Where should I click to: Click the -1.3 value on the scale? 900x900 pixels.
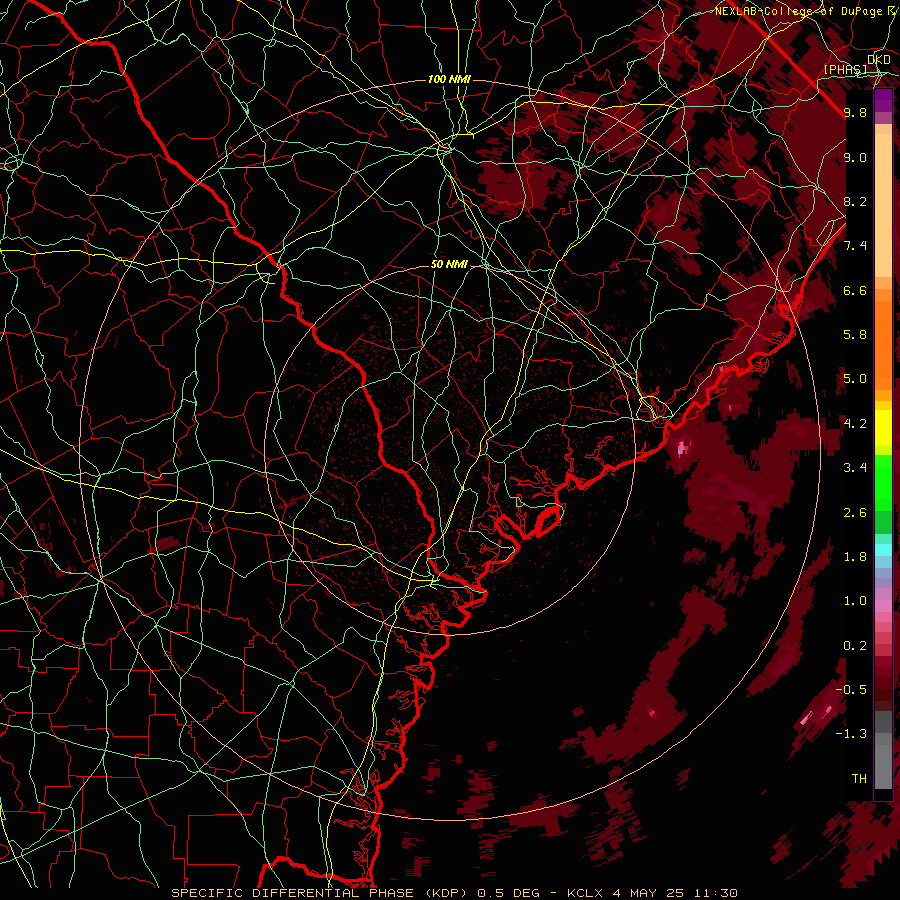[852, 734]
